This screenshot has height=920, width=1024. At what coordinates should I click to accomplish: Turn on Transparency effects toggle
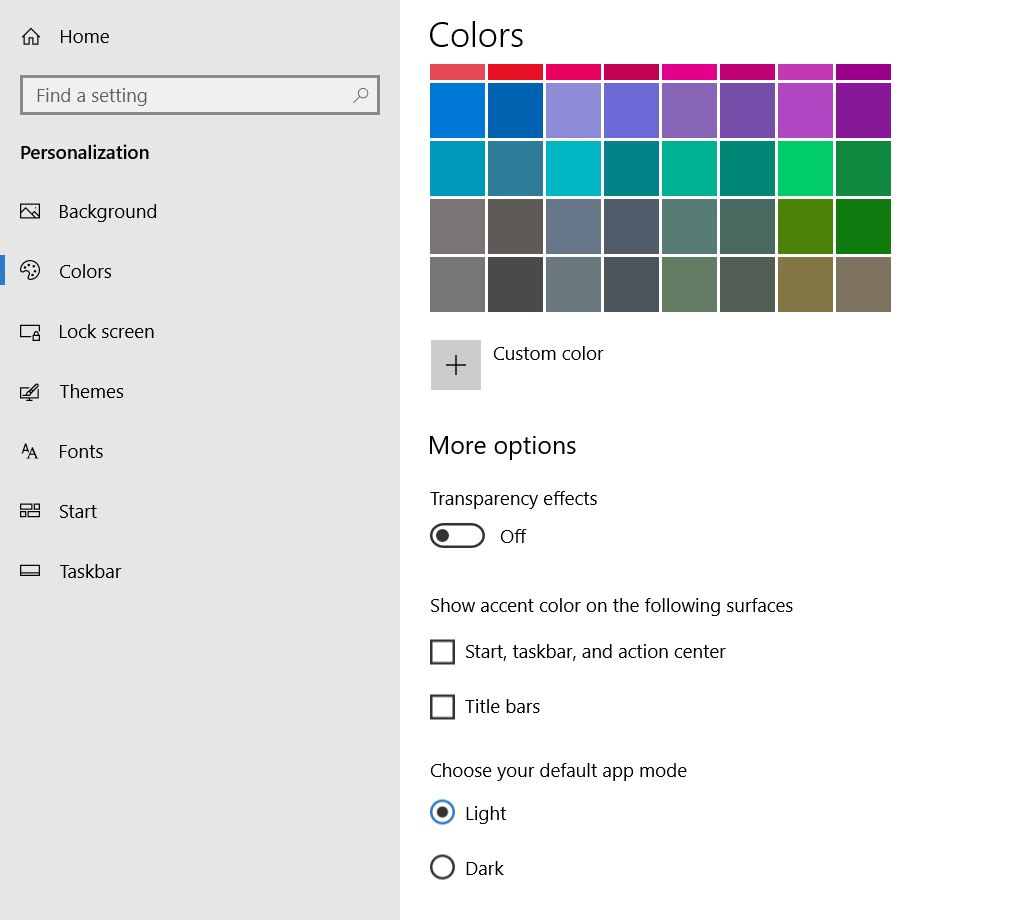click(x=457, y=536)
